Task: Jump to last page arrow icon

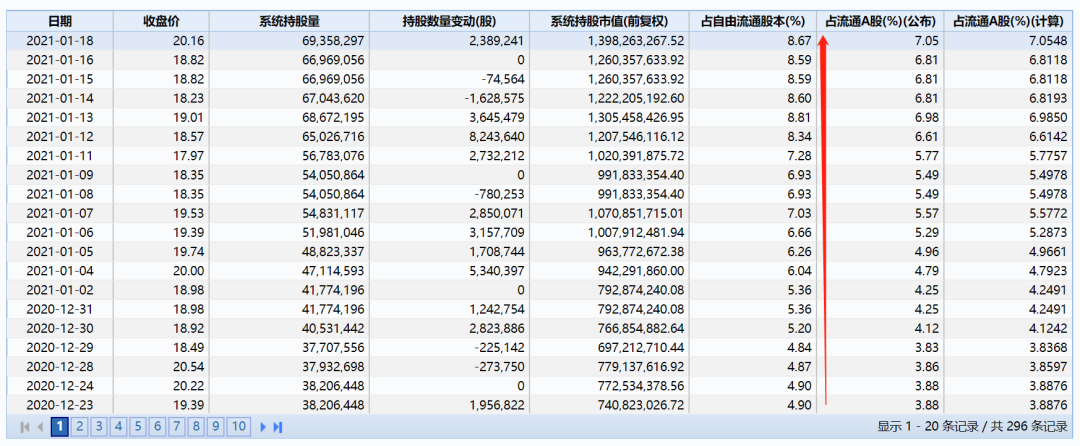Action: 278,427
